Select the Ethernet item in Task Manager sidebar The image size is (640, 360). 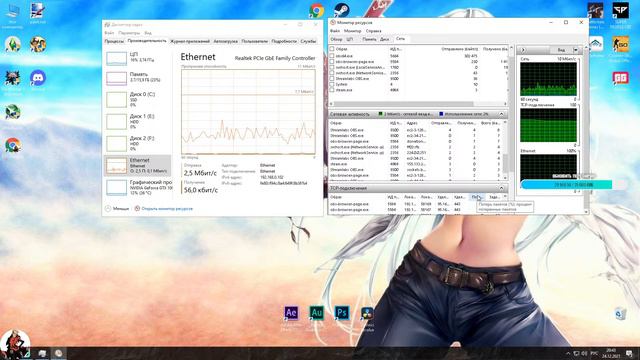pyautogui.click(x=138, y=165)
